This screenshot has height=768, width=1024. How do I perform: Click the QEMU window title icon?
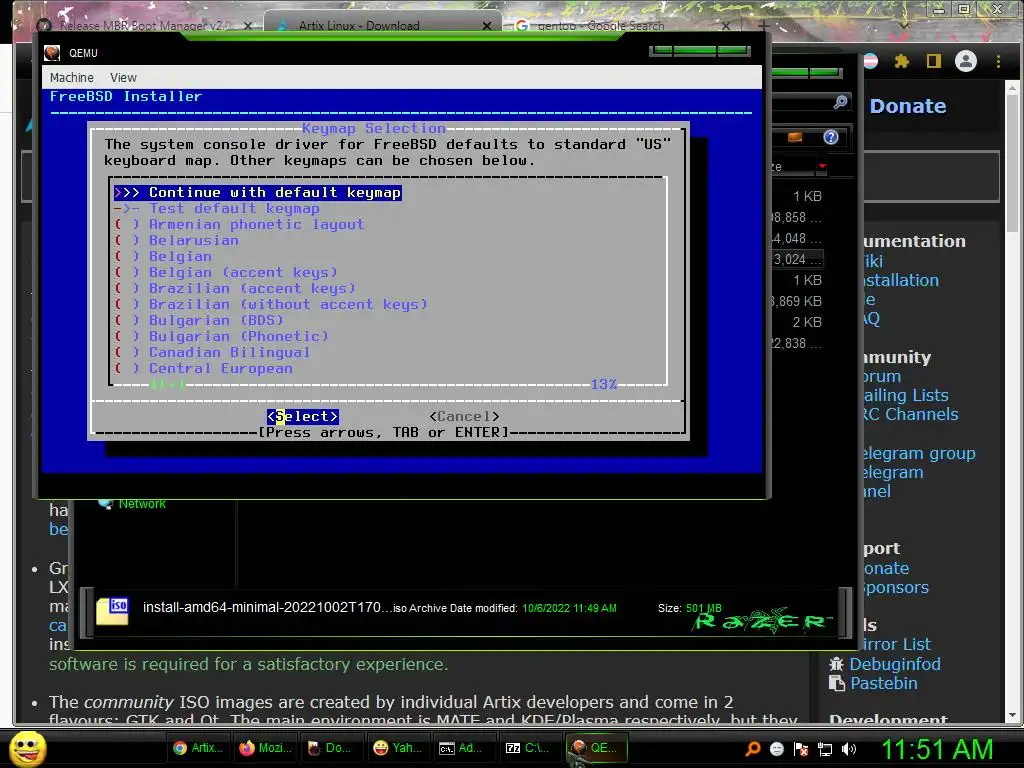52,53
